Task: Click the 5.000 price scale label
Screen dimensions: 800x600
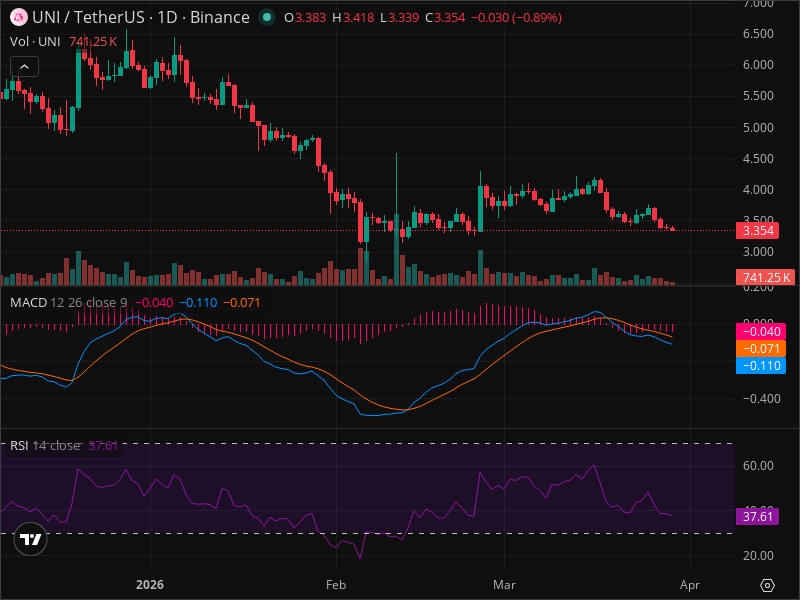Action: pos(758,128)
